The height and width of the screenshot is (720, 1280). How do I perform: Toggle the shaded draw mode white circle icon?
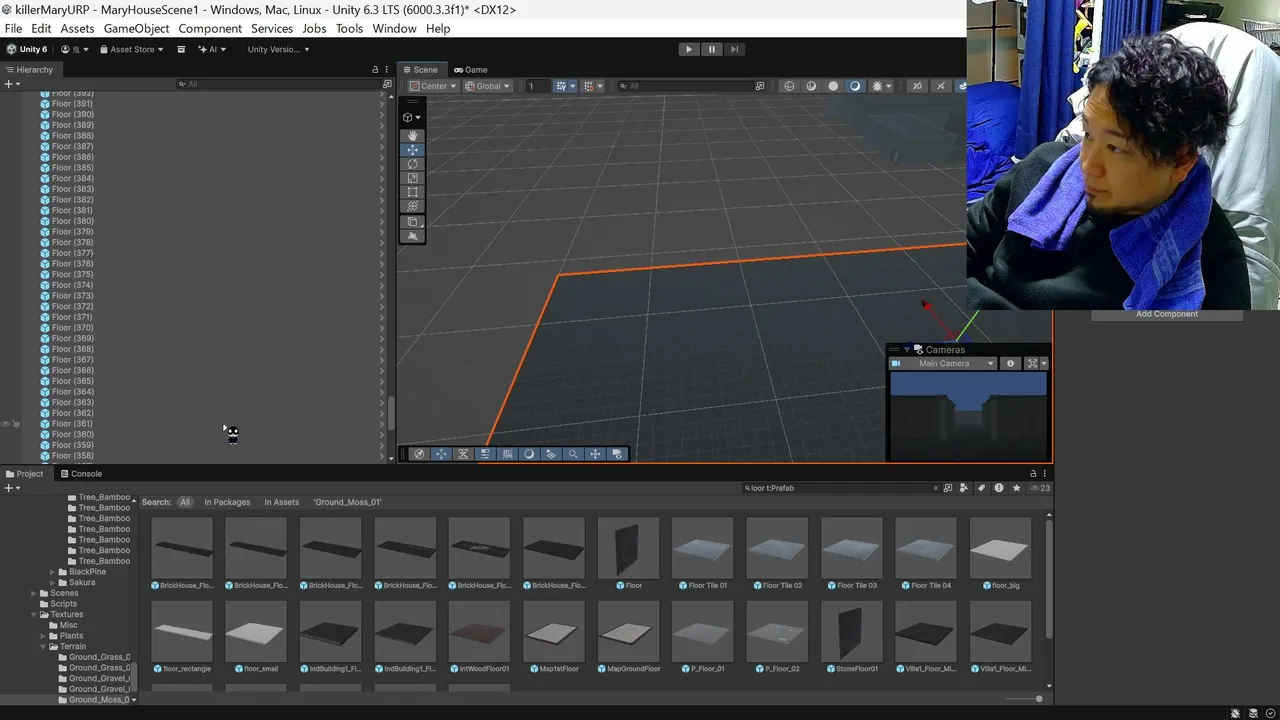tap(833, 86)
